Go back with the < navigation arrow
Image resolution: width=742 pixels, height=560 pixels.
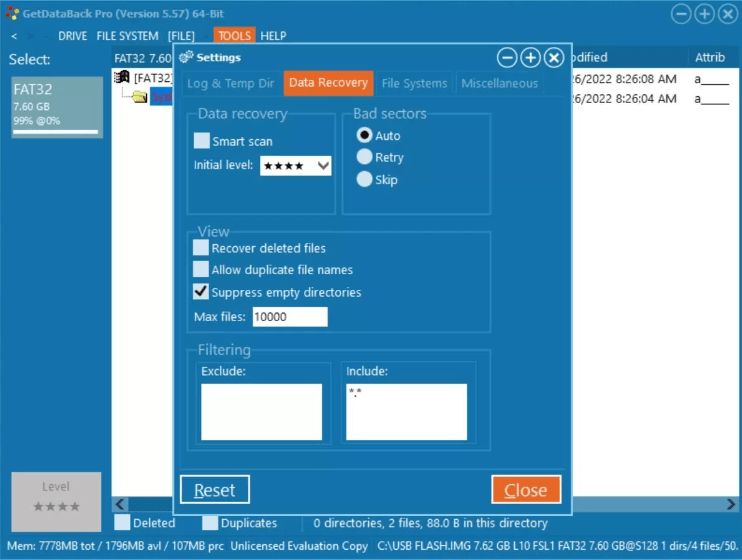point(14,36)
